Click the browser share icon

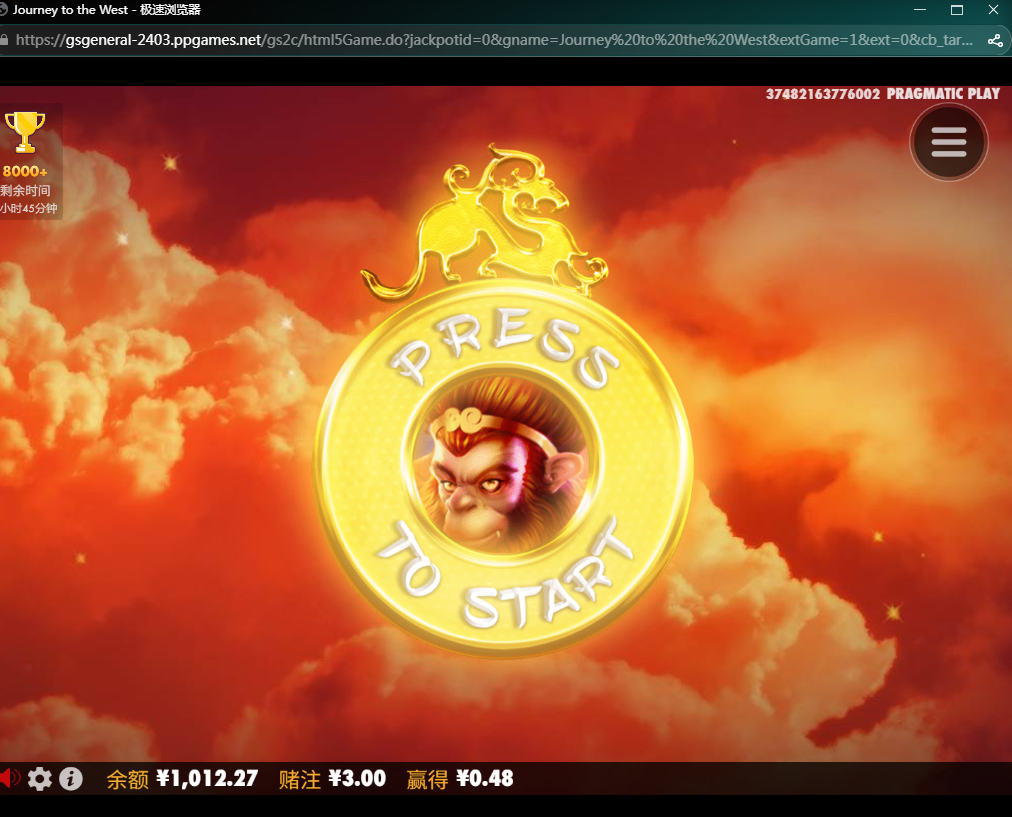click(995, 40)
